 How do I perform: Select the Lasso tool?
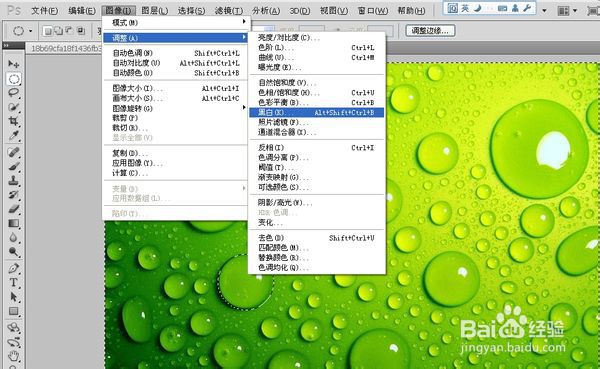pyautogui.click(x=14, y=93)
